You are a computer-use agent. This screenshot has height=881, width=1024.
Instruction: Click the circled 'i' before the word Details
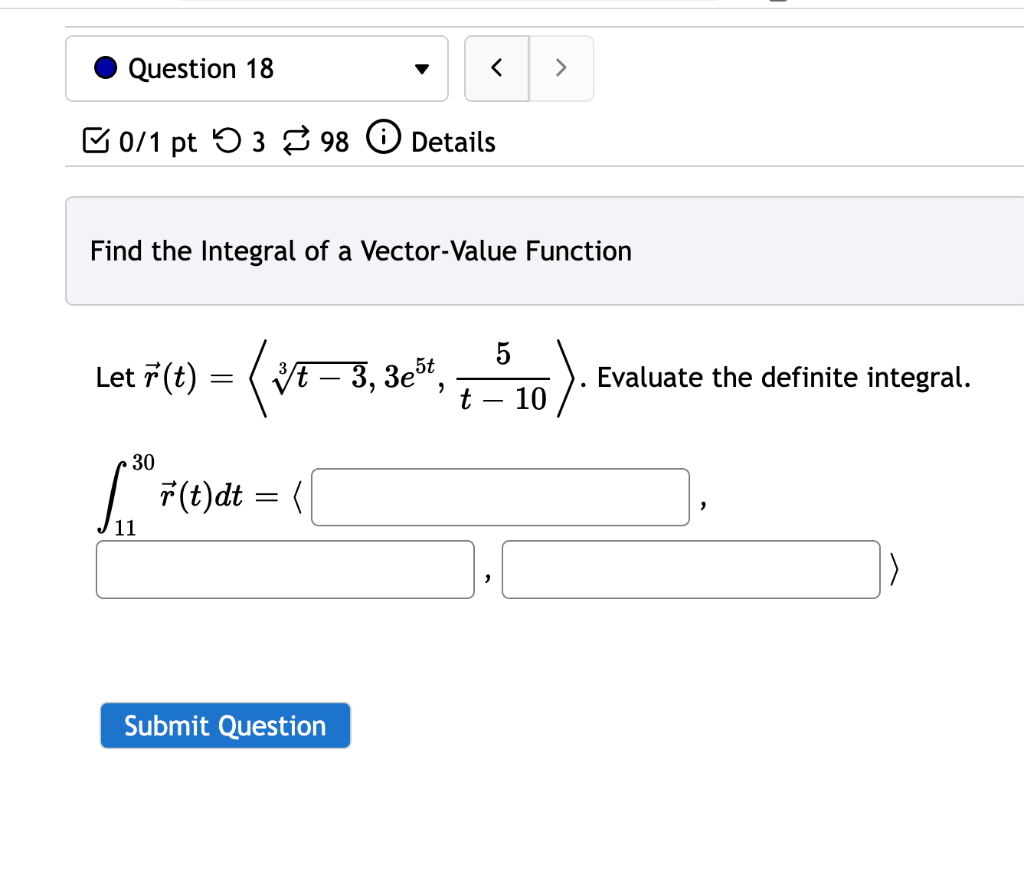pyautogui.click(x=384, y=140)
